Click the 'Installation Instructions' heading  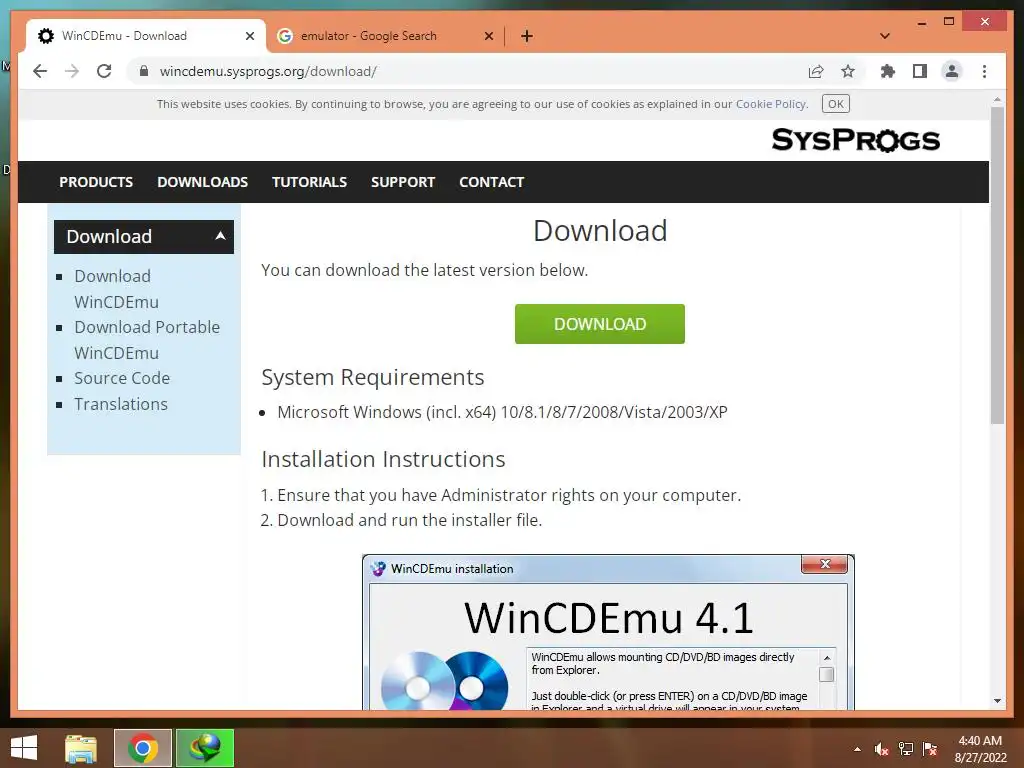[x=383, y=459]
